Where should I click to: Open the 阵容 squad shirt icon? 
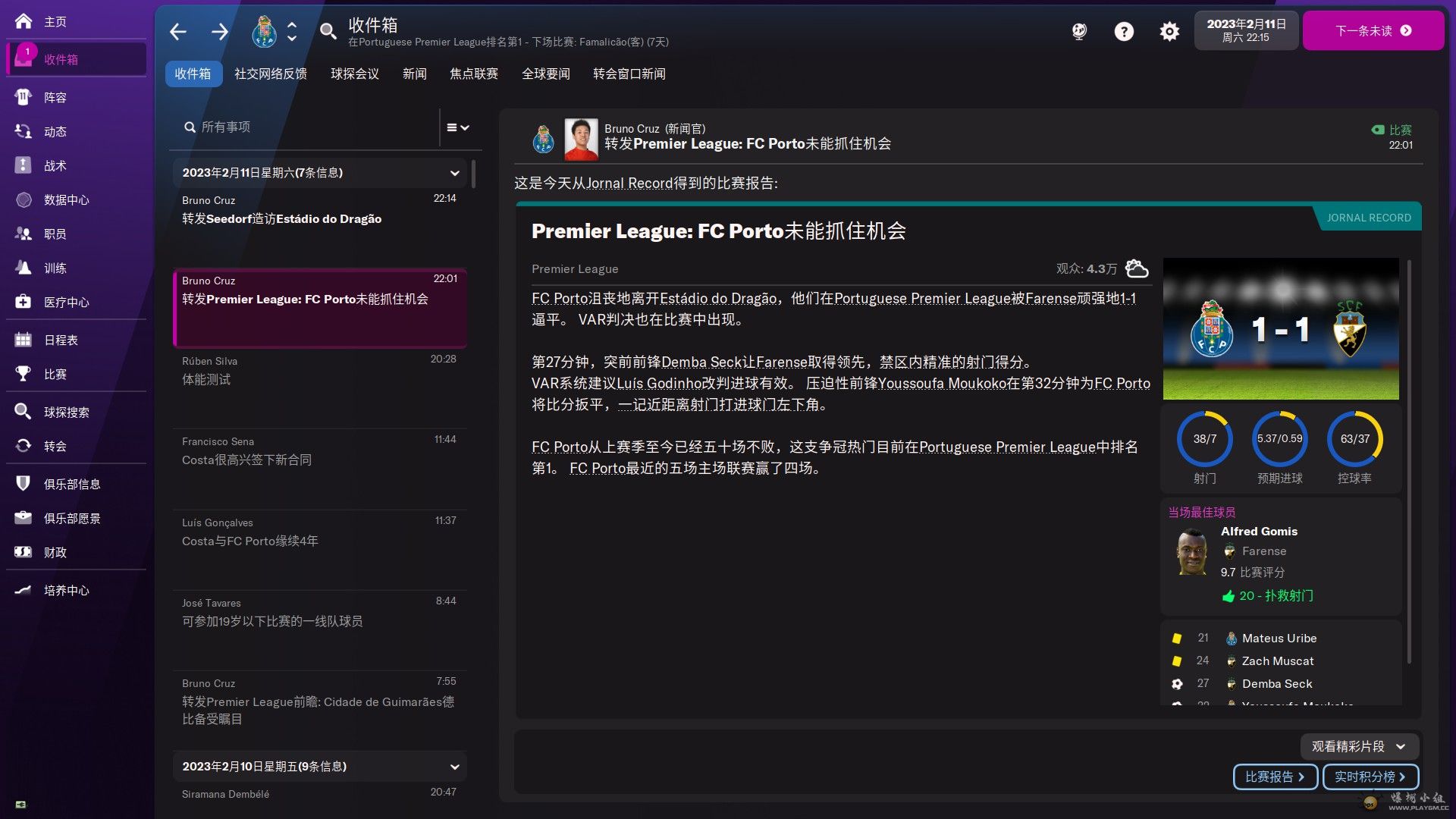click(x=24, y=97)
